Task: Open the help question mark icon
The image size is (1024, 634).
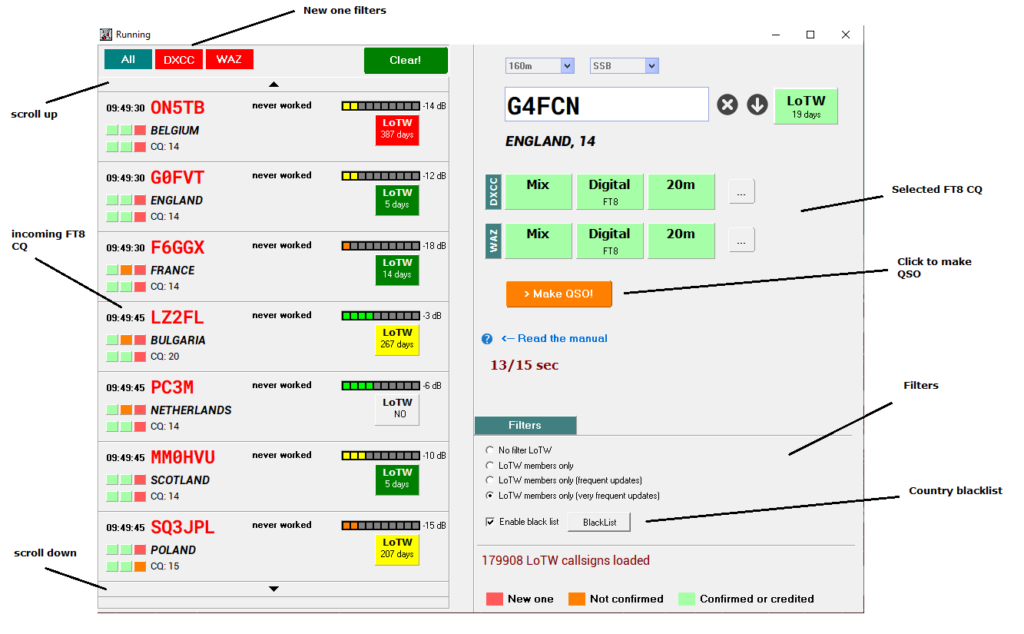Action: 487,339
